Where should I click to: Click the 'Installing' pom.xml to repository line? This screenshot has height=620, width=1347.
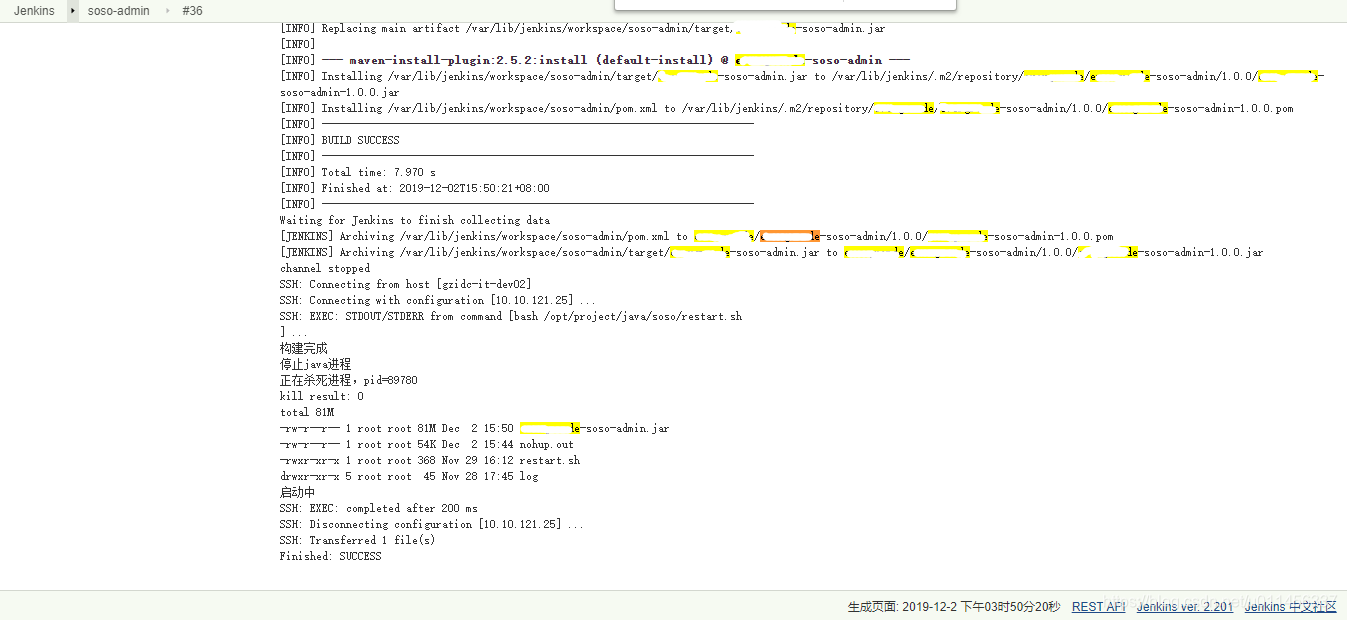pos(787,108)
